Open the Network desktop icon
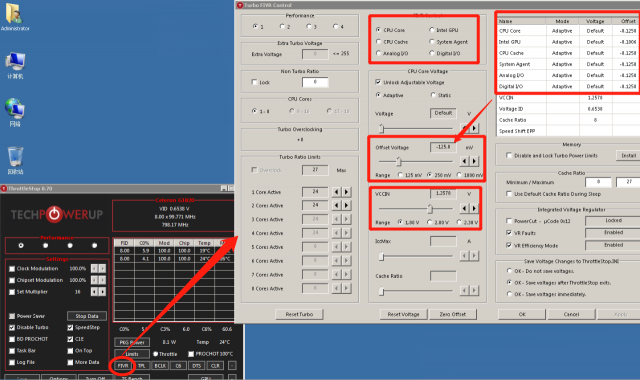The width and height of the screenshot is (640, 380). [x=15, y=112]
